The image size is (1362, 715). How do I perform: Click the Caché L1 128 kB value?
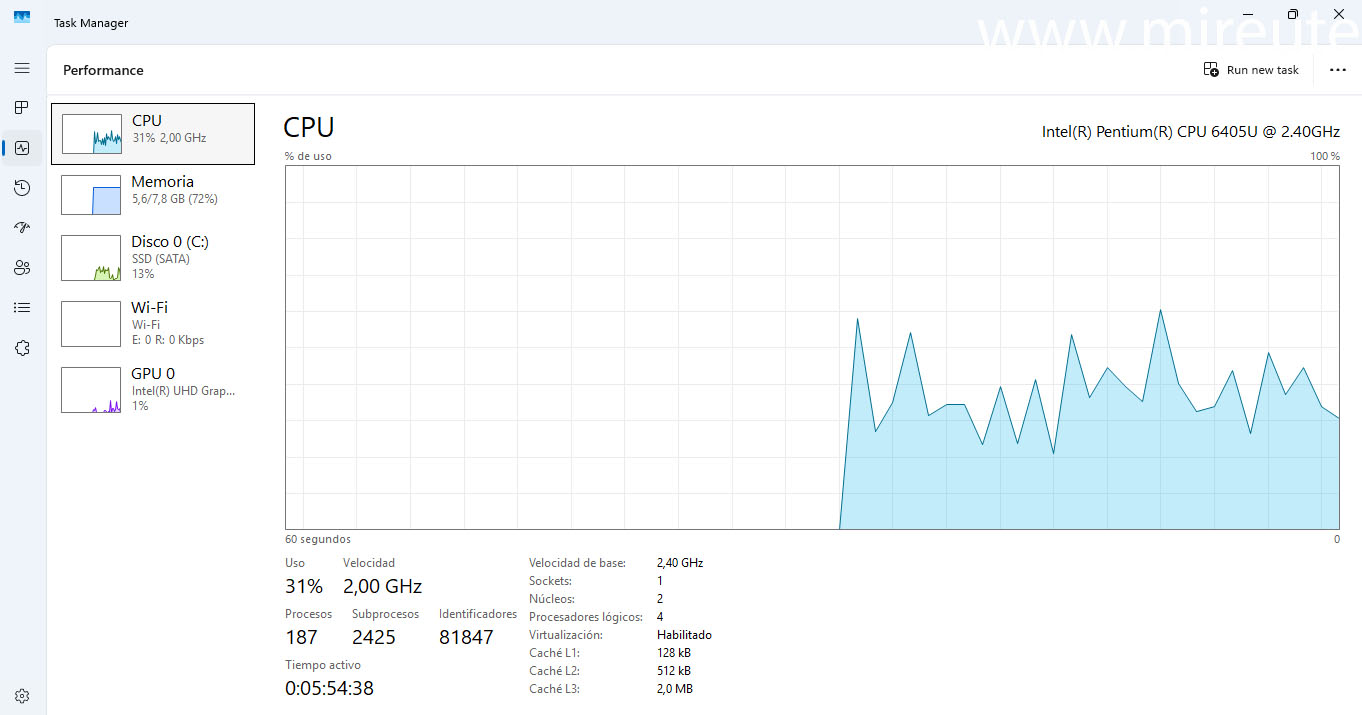[x=674, y=653]
